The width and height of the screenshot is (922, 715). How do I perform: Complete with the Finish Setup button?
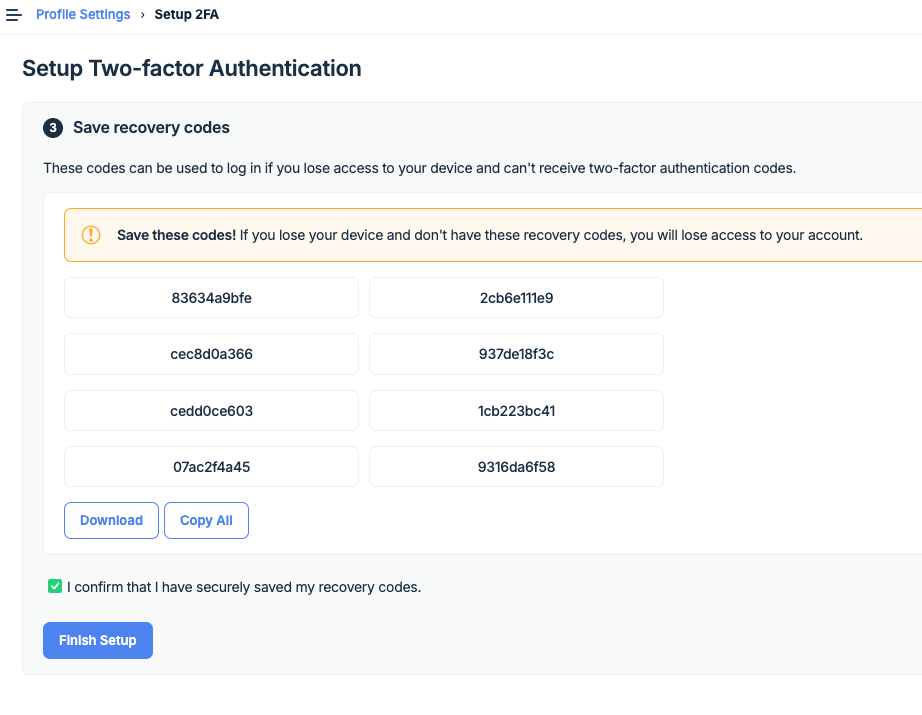coord(98,640)
